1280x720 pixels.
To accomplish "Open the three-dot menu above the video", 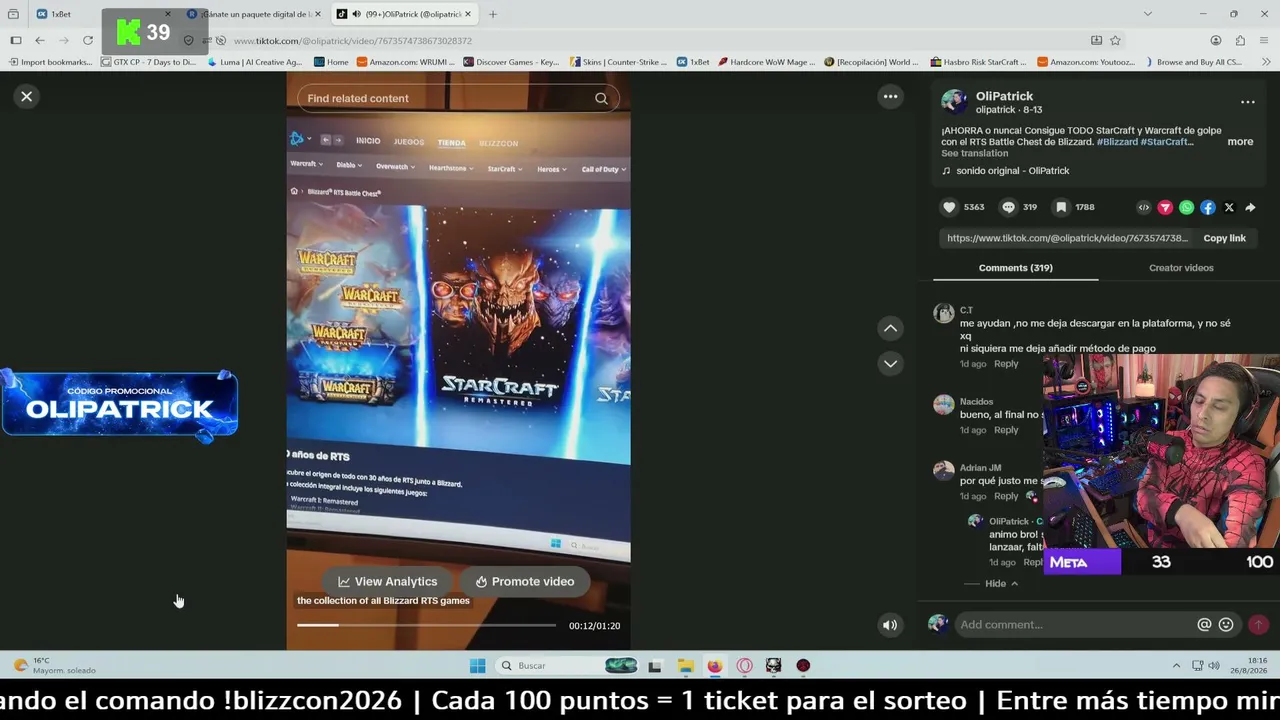I will 890,96.
